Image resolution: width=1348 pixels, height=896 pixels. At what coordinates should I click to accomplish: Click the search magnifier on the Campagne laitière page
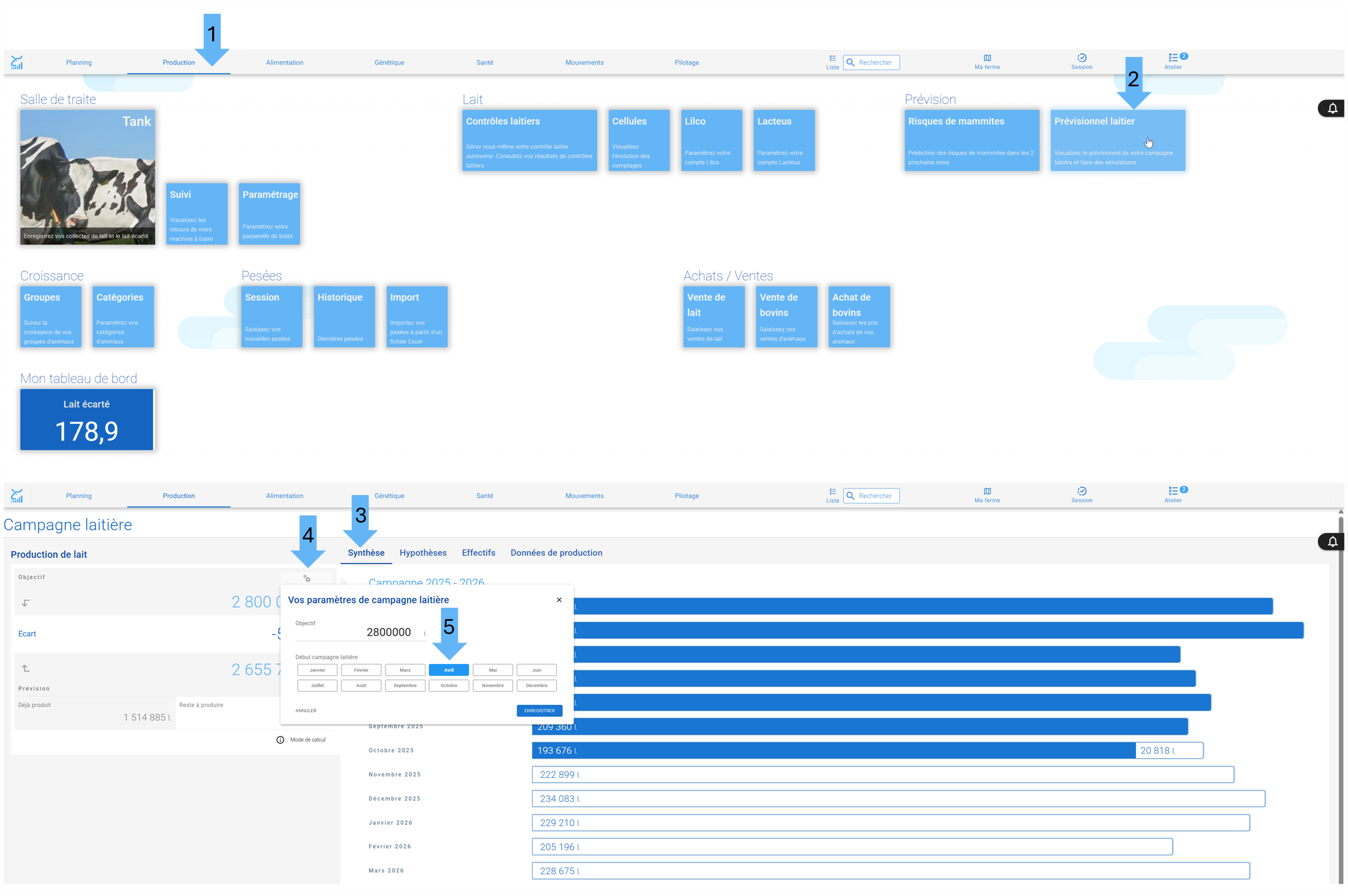coord(851,496)
